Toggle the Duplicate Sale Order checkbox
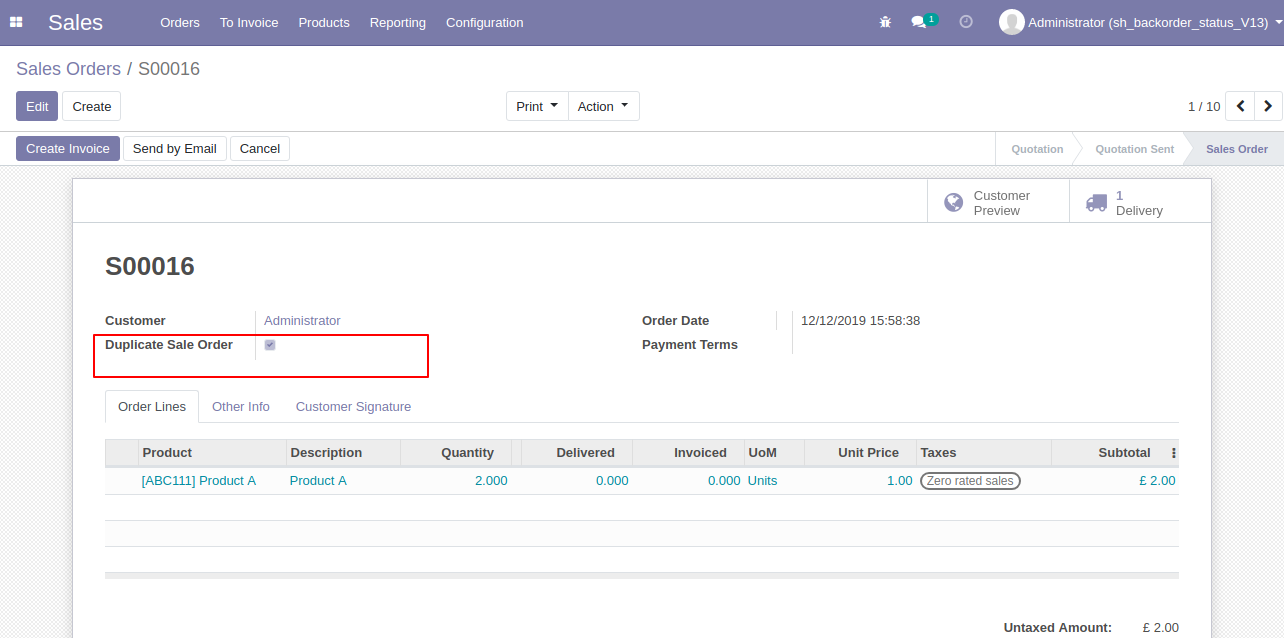The image size is (1284, 638). (270, 345)
